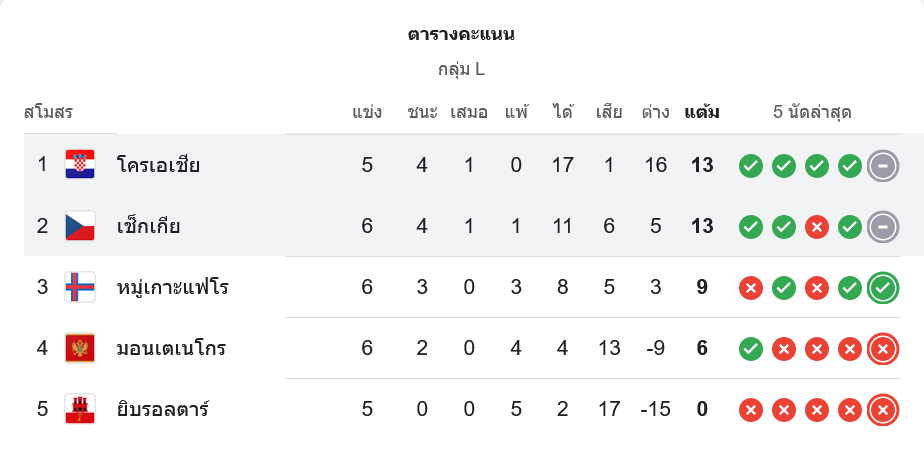This screenshot has height=456, width=924.
Task: Open the โครเอเชีย team link
Action: (158, 165)
